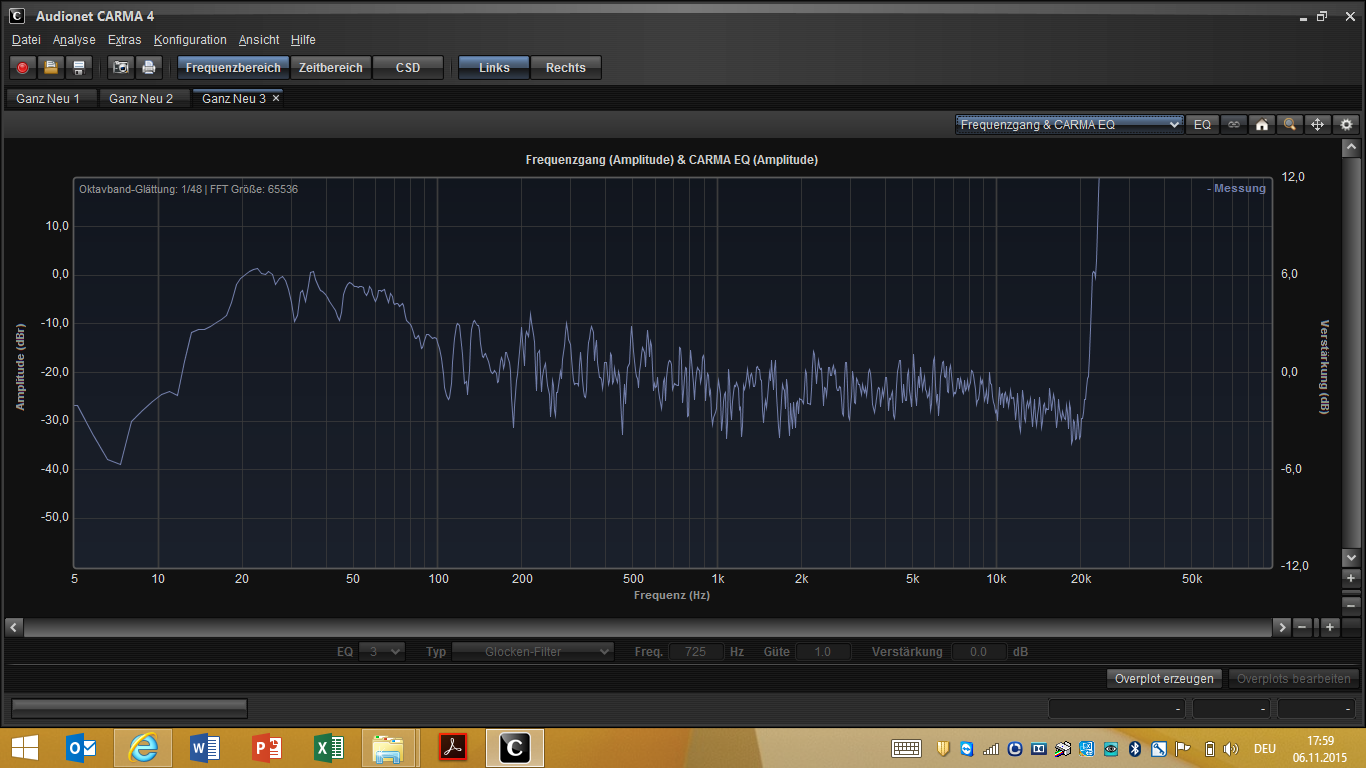Open the touch keyboard from the taskbar
The width and height of the screenshot is (1366, 768).
point(907,748)
